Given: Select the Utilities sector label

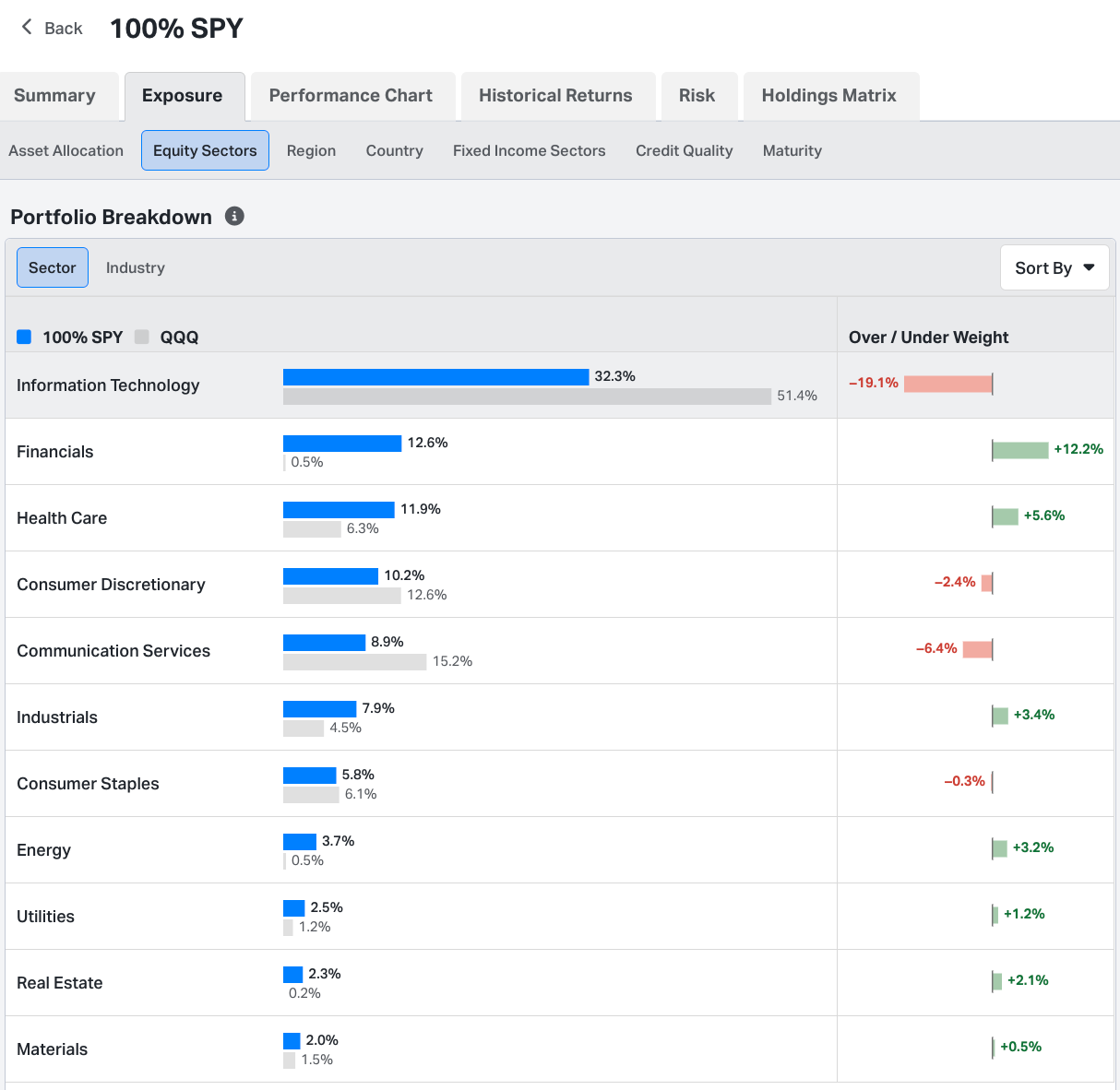Looking at the screenshot, I should (45, 917).
